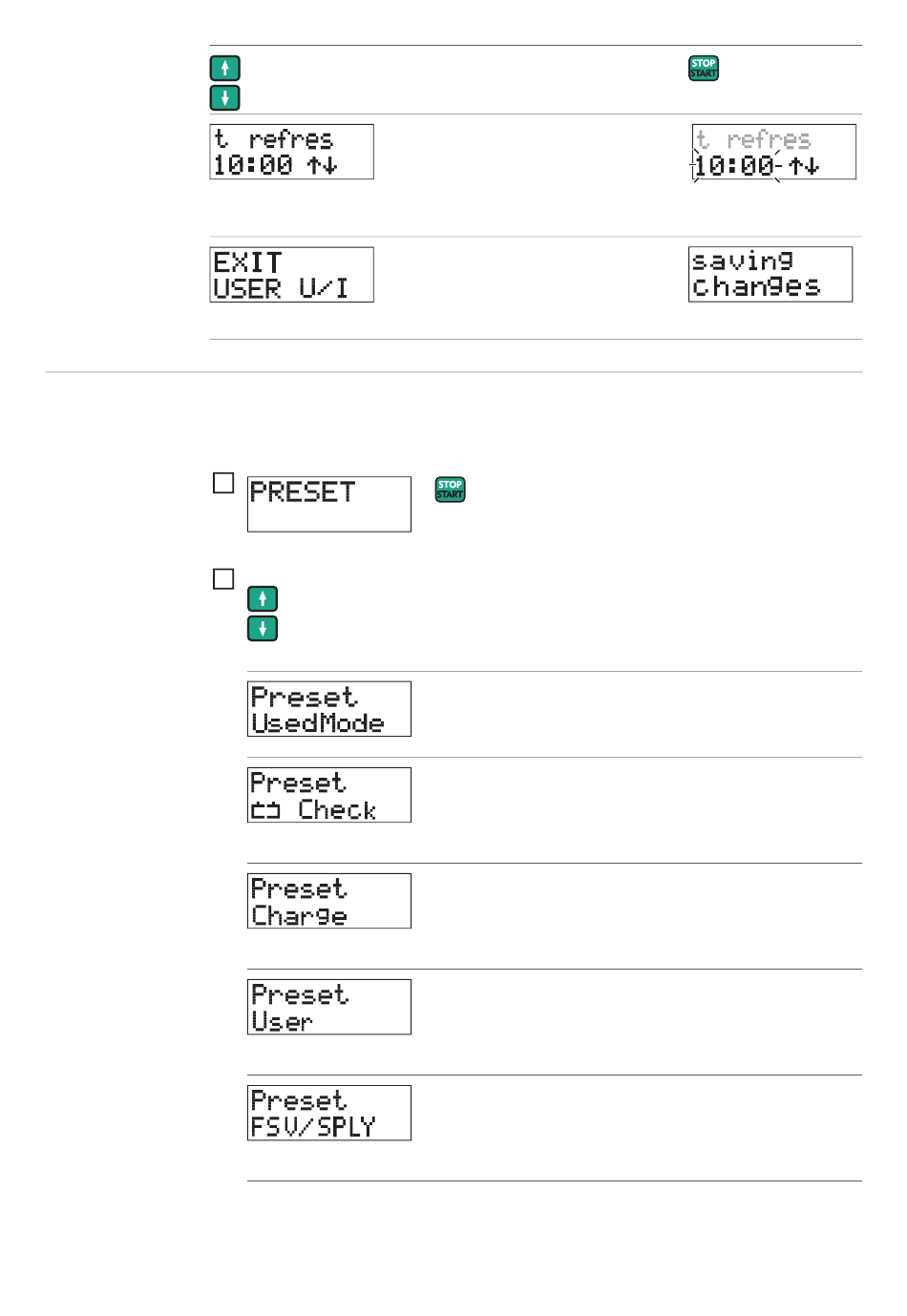The width and height of the screenshot is (907, 1316).
Task: Click the green down arrow at page top
Action: 224,97
